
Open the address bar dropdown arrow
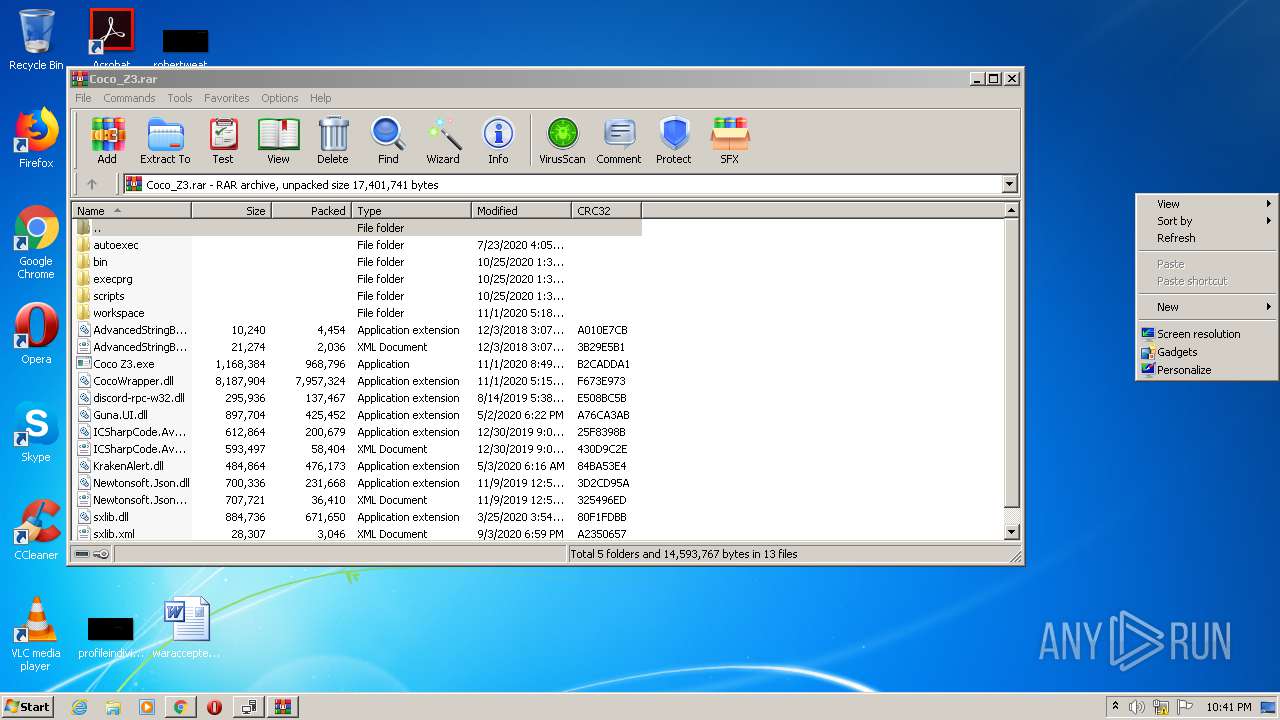click(x=1009, y=184)
